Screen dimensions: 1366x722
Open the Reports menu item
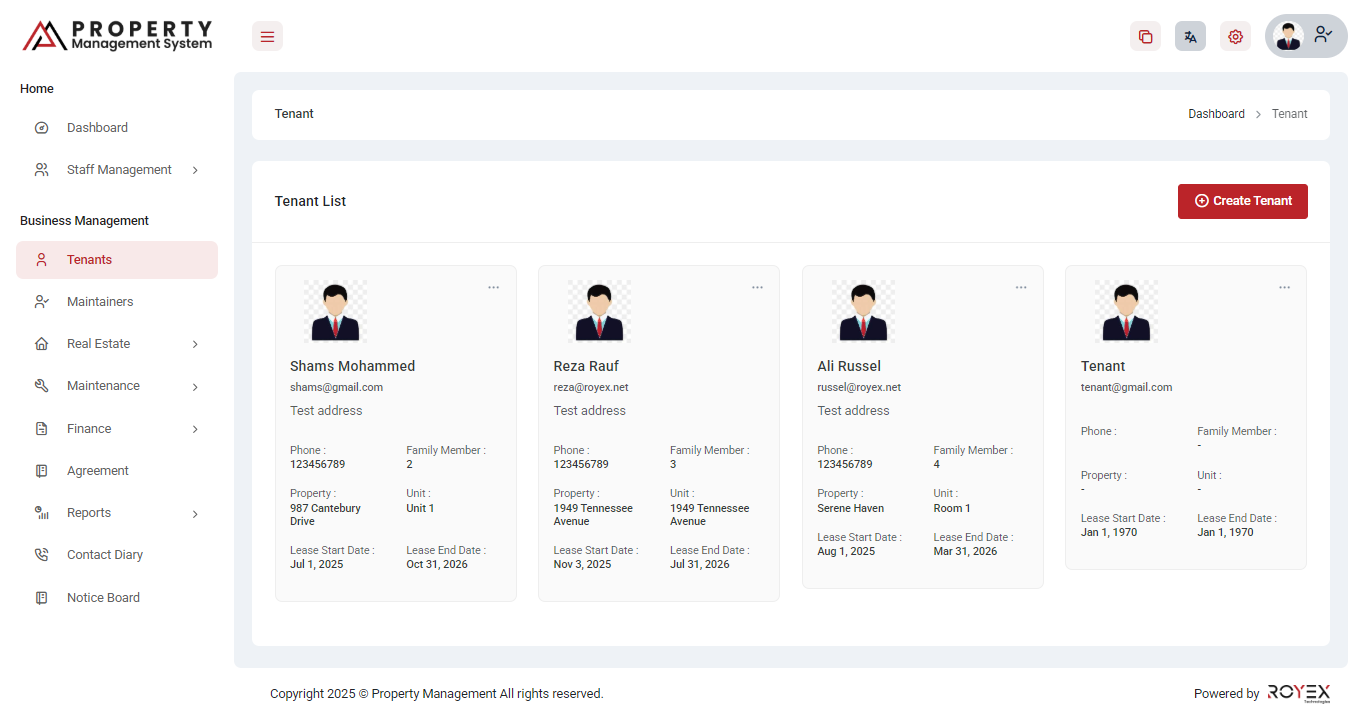(89, 513)
